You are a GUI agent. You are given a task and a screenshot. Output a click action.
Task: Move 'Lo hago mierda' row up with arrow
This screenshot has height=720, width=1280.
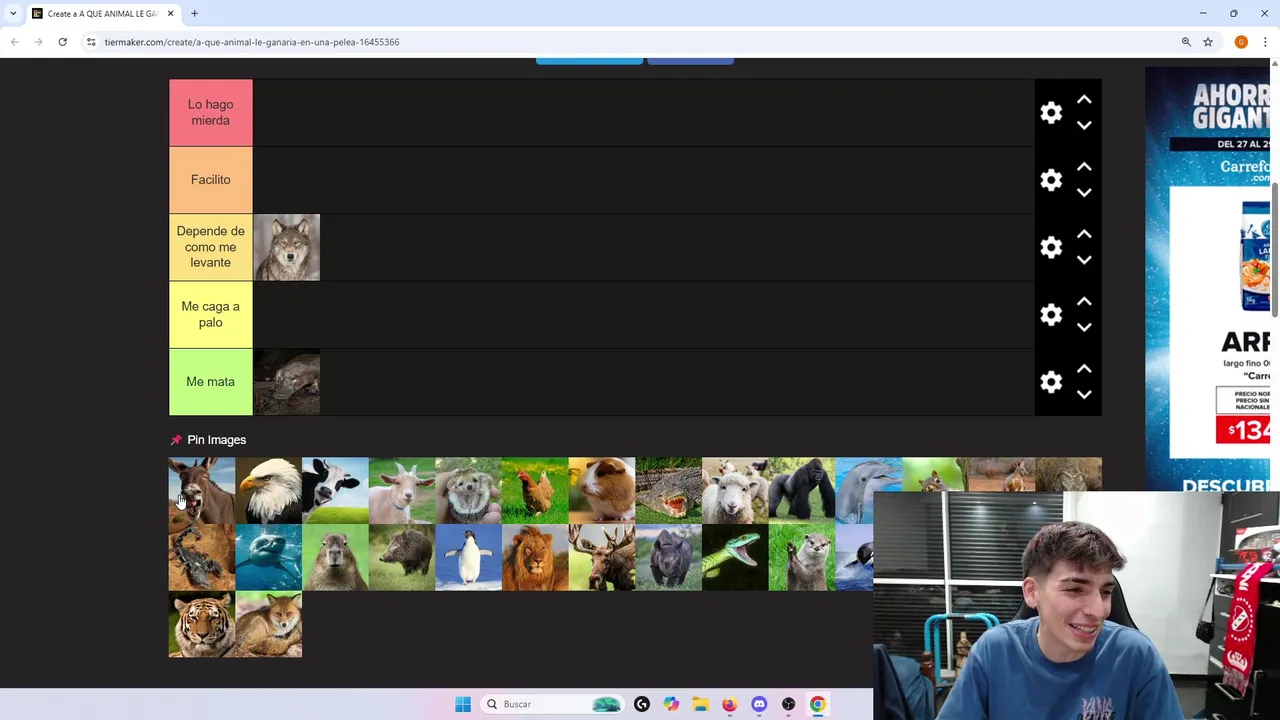point(1084,100)
